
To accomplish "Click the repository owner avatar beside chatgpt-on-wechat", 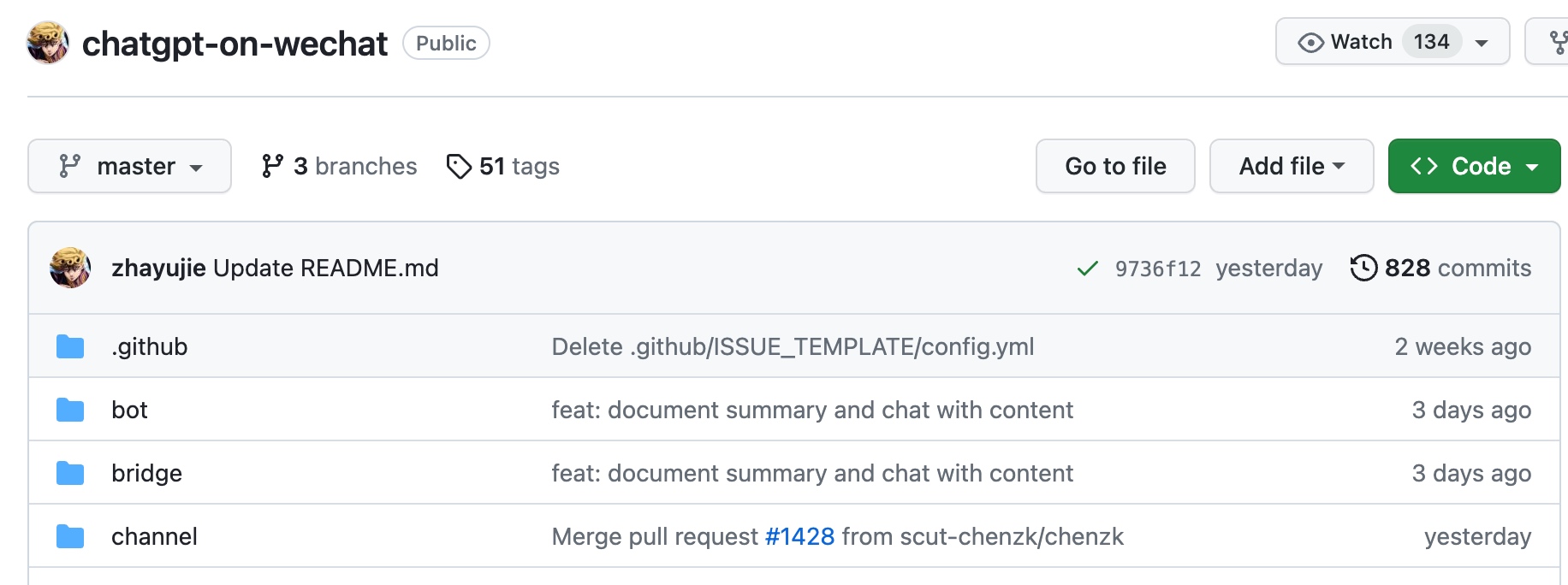I will tap(48, 43).
